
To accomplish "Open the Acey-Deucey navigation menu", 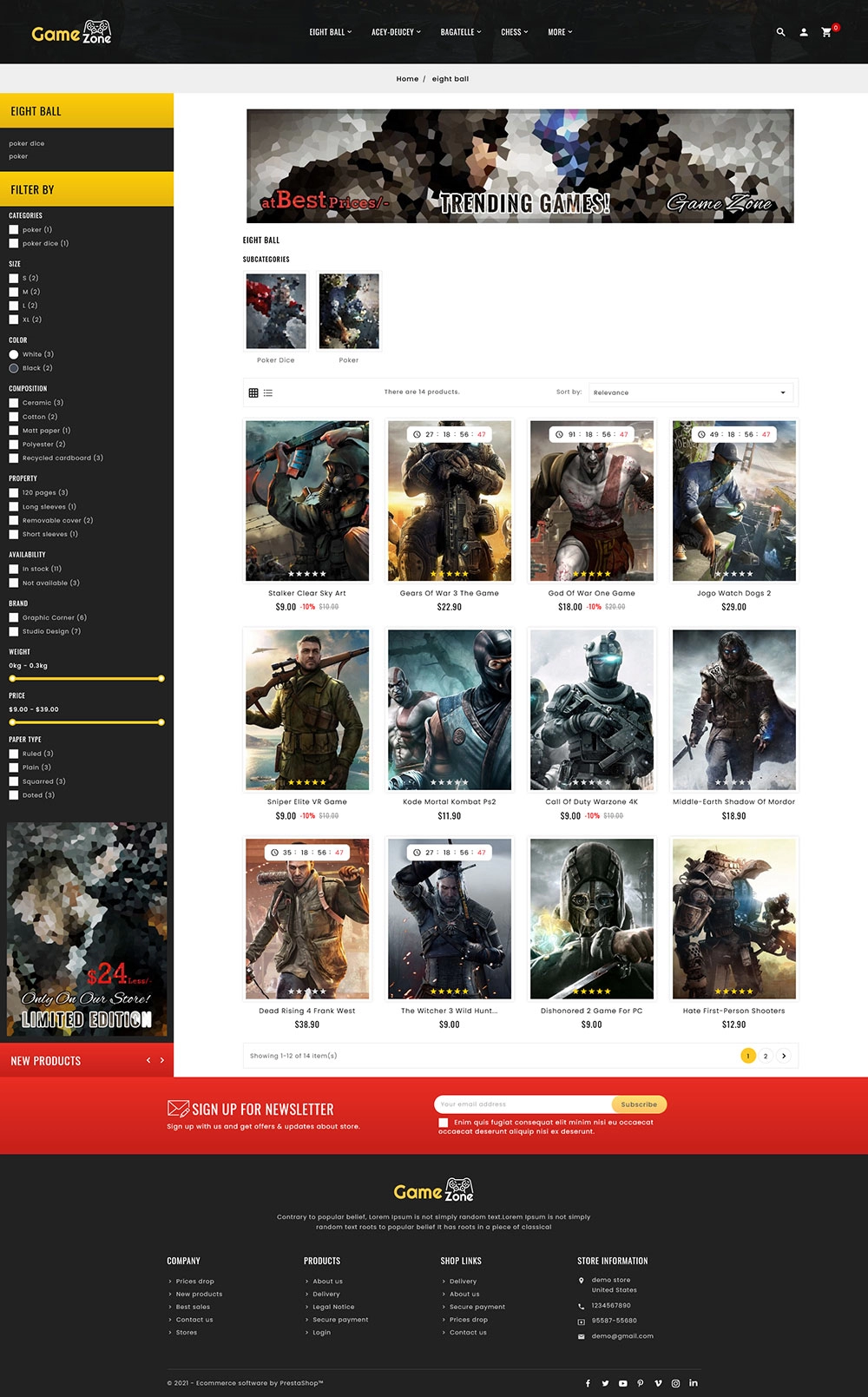I will [396, 32].
